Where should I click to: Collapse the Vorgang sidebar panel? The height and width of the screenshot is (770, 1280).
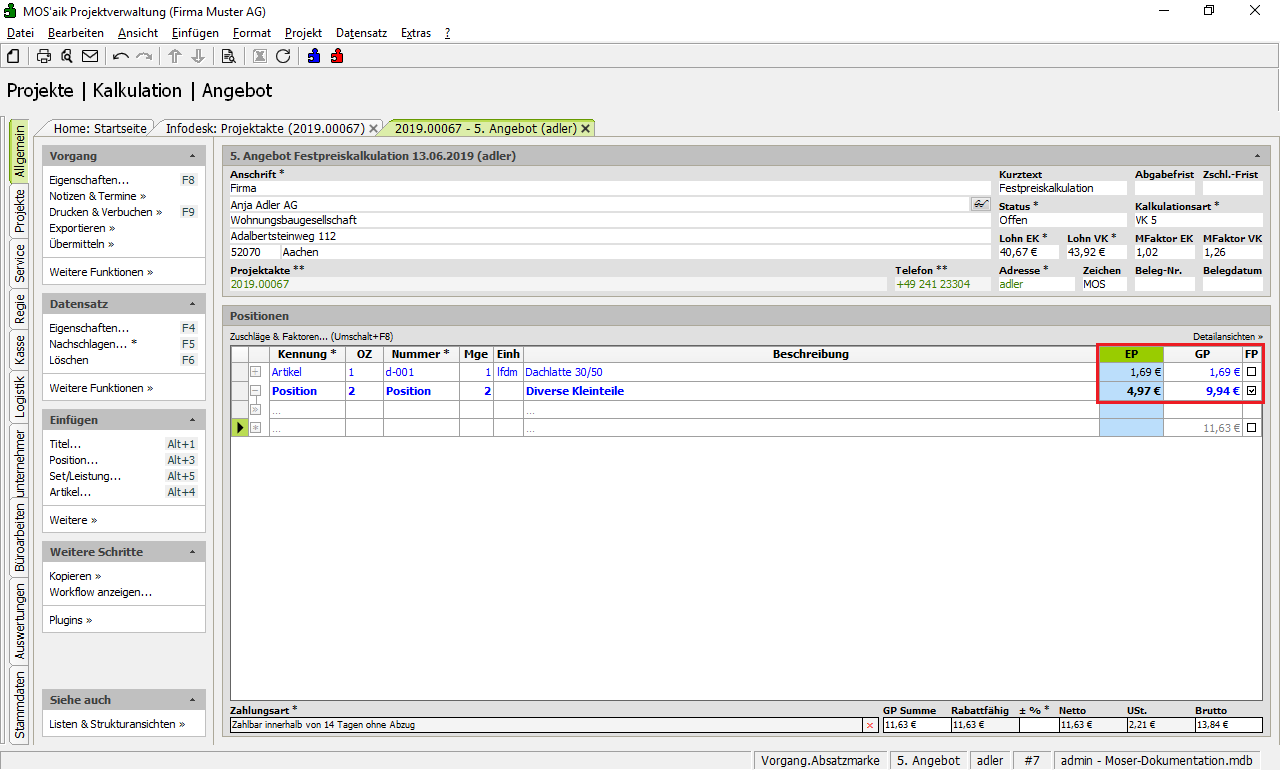coord(192,156)
